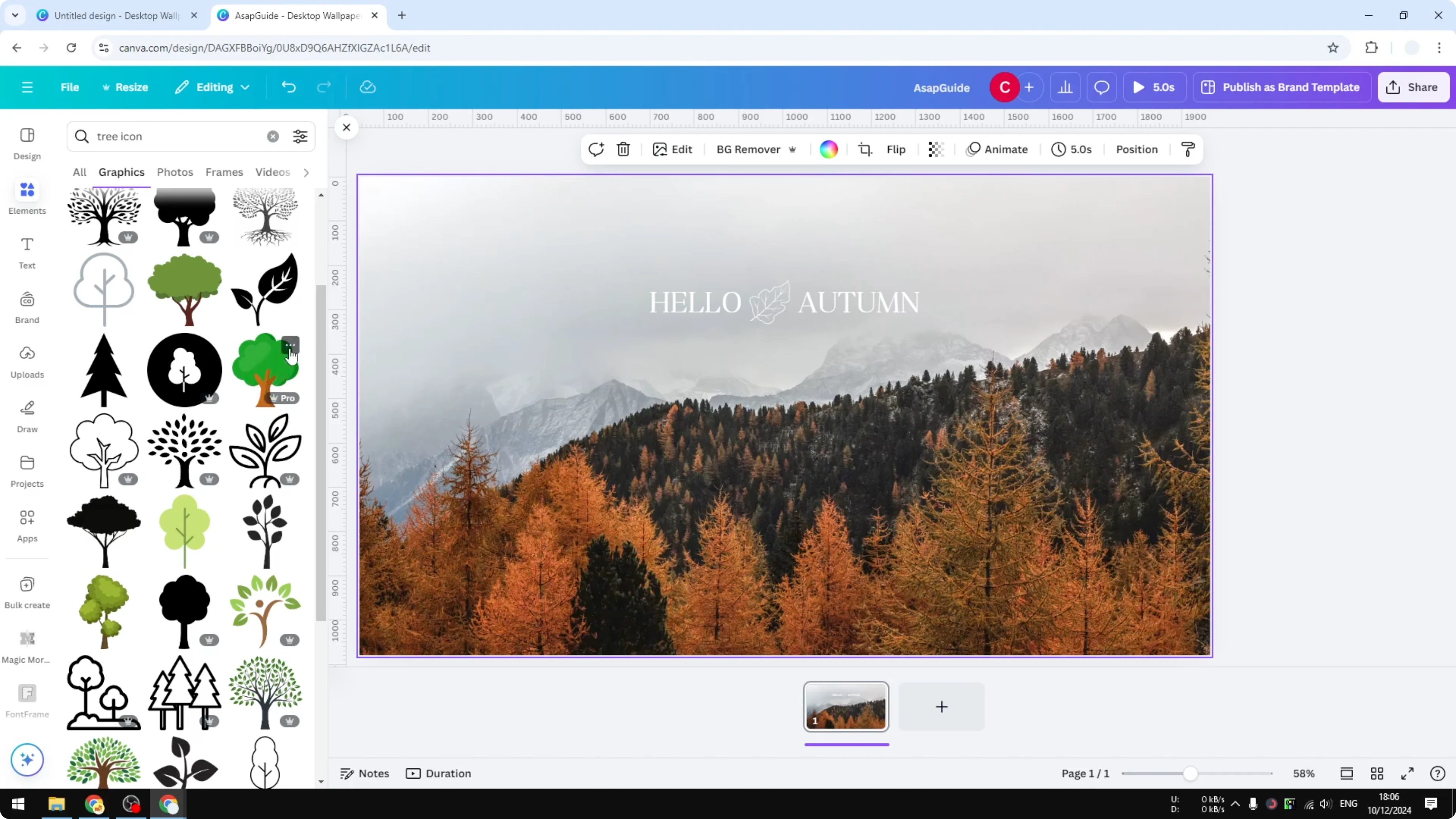
Task: Open the File menu
Action: pos(70,87)
